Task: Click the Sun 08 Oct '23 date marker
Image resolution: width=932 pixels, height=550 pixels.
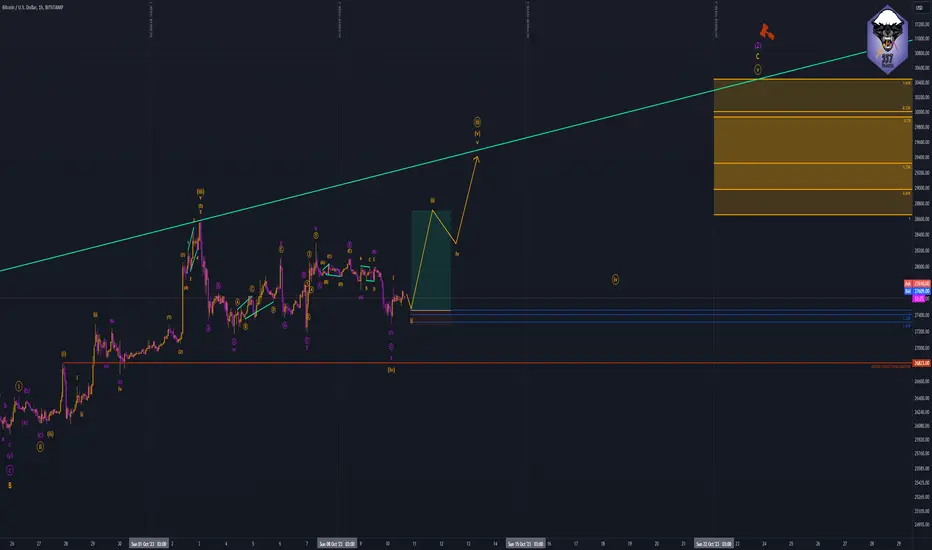Action: (x=336, y=543)
